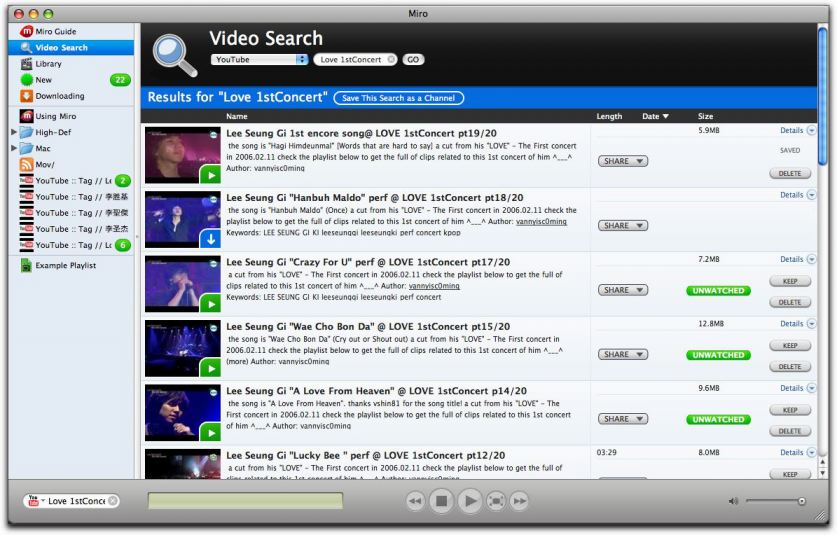Open vannyisc0ming author link in Hanbuh Maldo
837x535 pixels.
541,222
